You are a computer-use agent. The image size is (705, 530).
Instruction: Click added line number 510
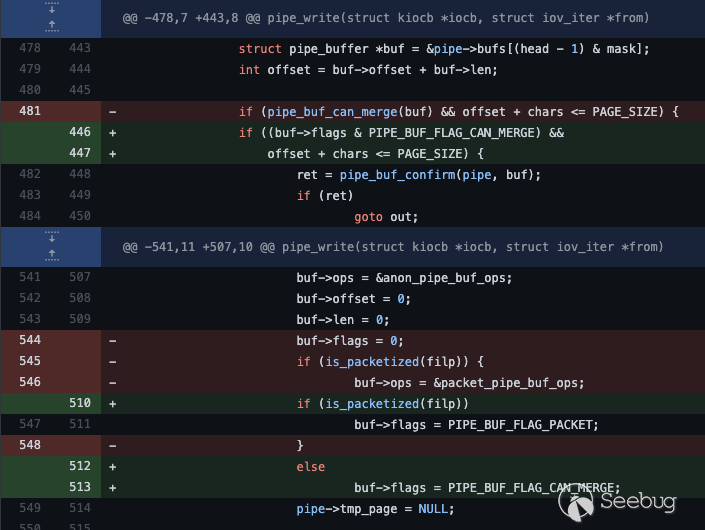pos(79,403)
